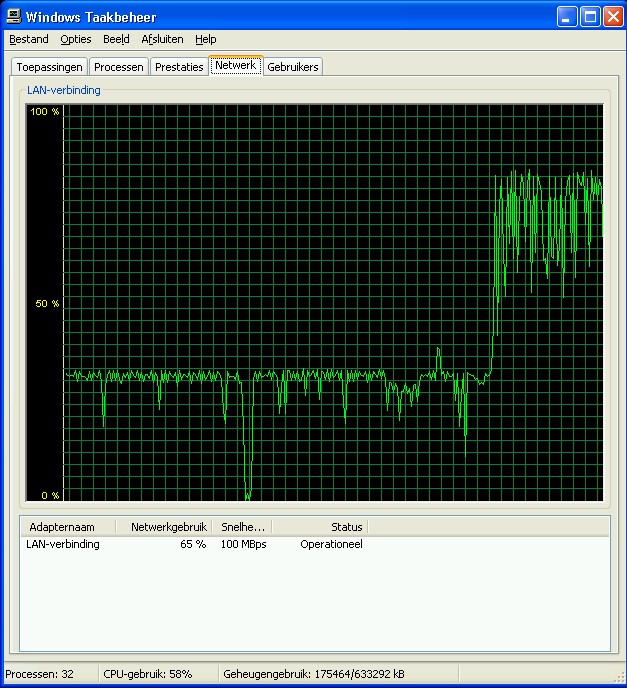Open the Opties menu
The width and height of the screenshot is (627, 688).
pyautogui.click(x=76, y=39)
